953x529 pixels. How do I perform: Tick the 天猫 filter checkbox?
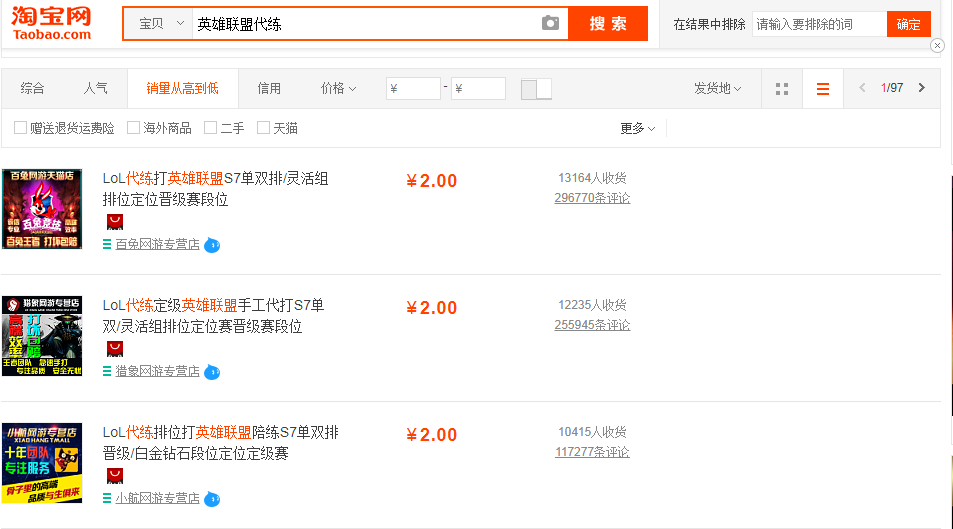[x=263, y=128]
